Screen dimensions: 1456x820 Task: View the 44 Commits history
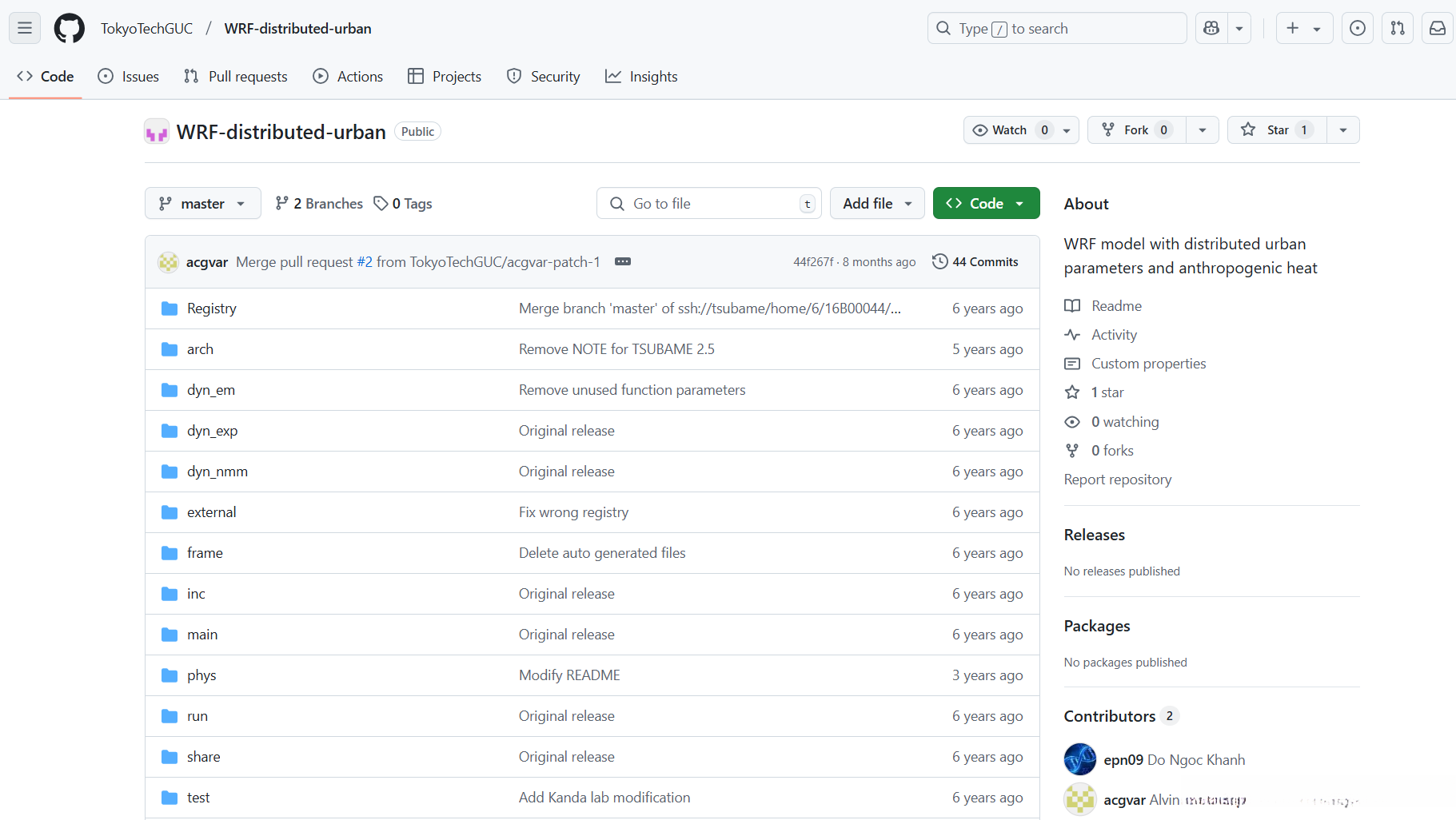click(975, 262)
